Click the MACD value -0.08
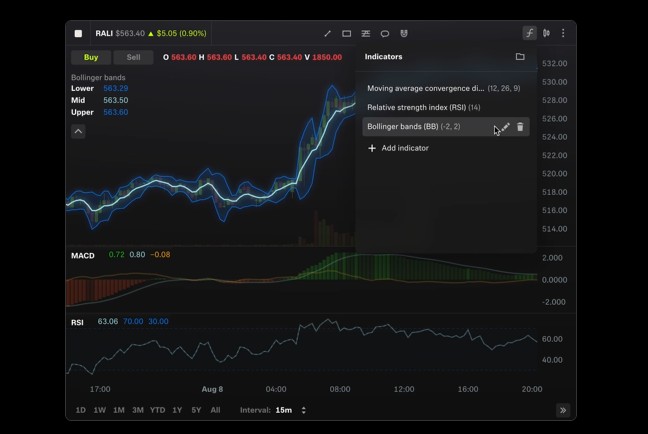Screen dimensions: 648x434 [160, 255]
